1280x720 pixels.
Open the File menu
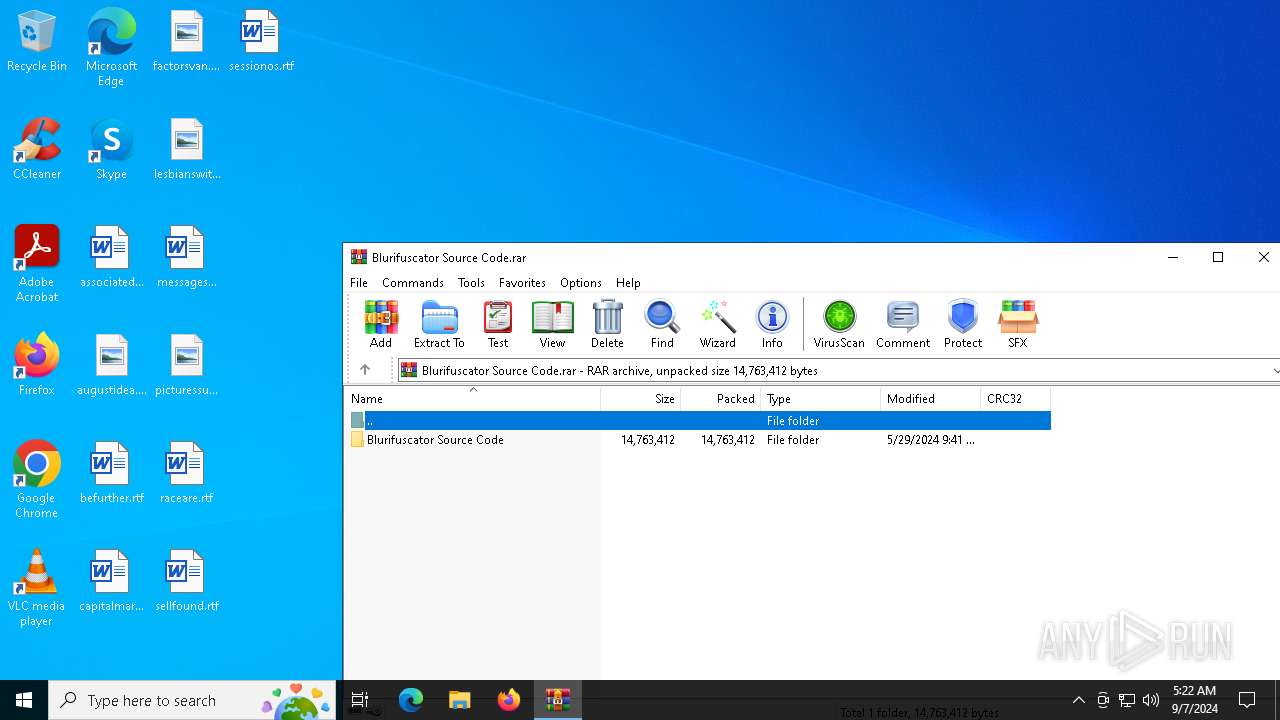click(x=359, y=283)
